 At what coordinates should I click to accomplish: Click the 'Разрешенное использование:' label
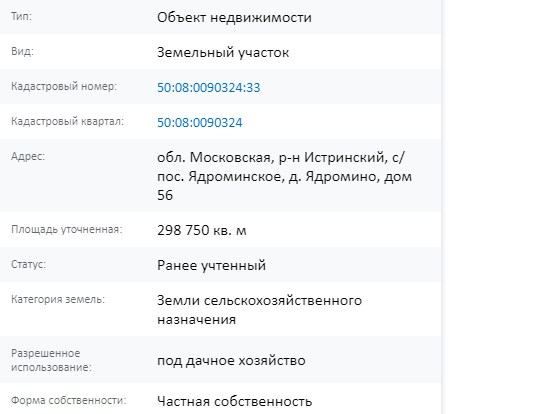coord(51,360)
